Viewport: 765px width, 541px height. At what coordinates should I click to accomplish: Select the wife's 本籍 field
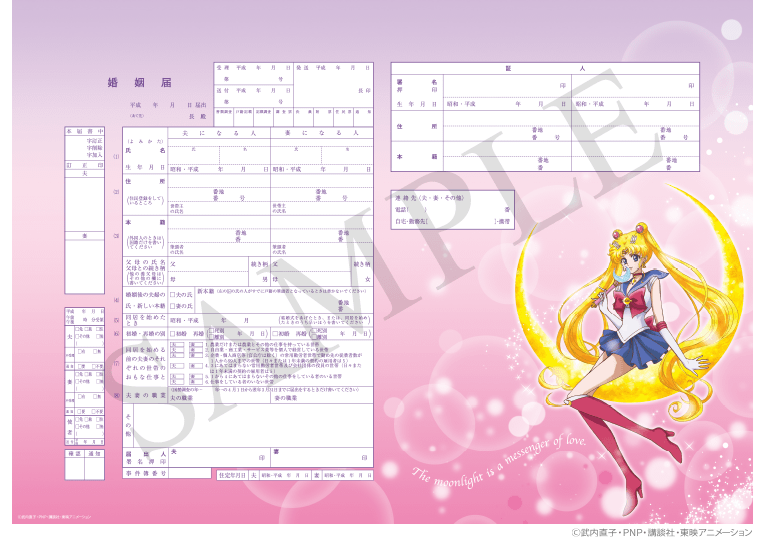(321, 236)
